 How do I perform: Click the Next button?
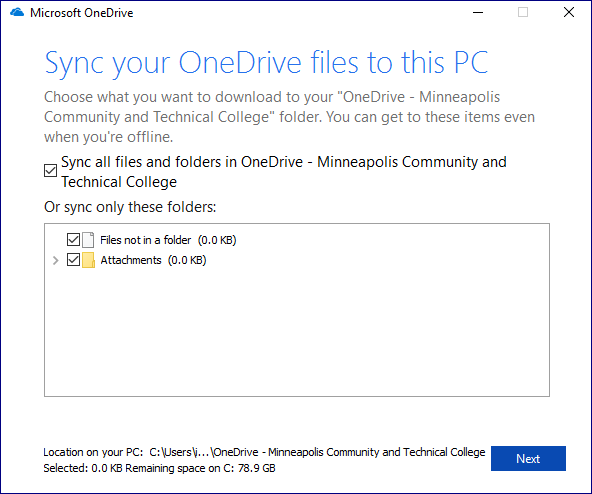tap(528, 458)
